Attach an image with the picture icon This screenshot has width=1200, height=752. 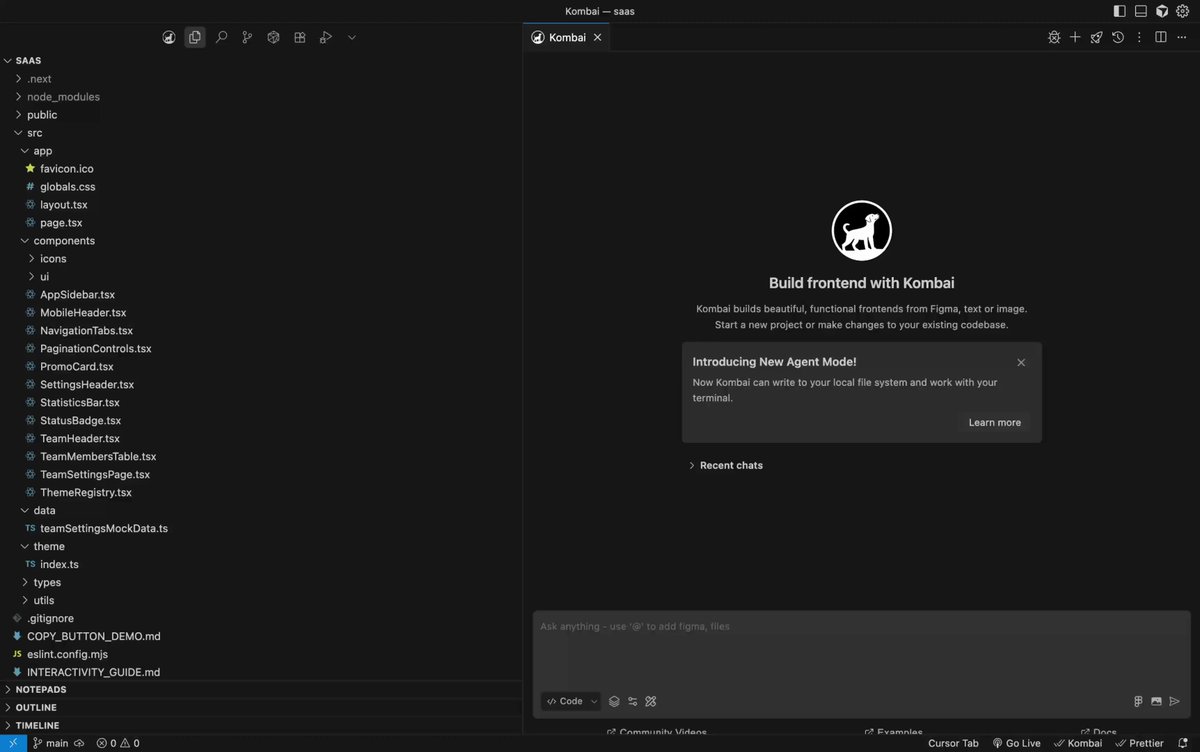[x=1156, y=701]
